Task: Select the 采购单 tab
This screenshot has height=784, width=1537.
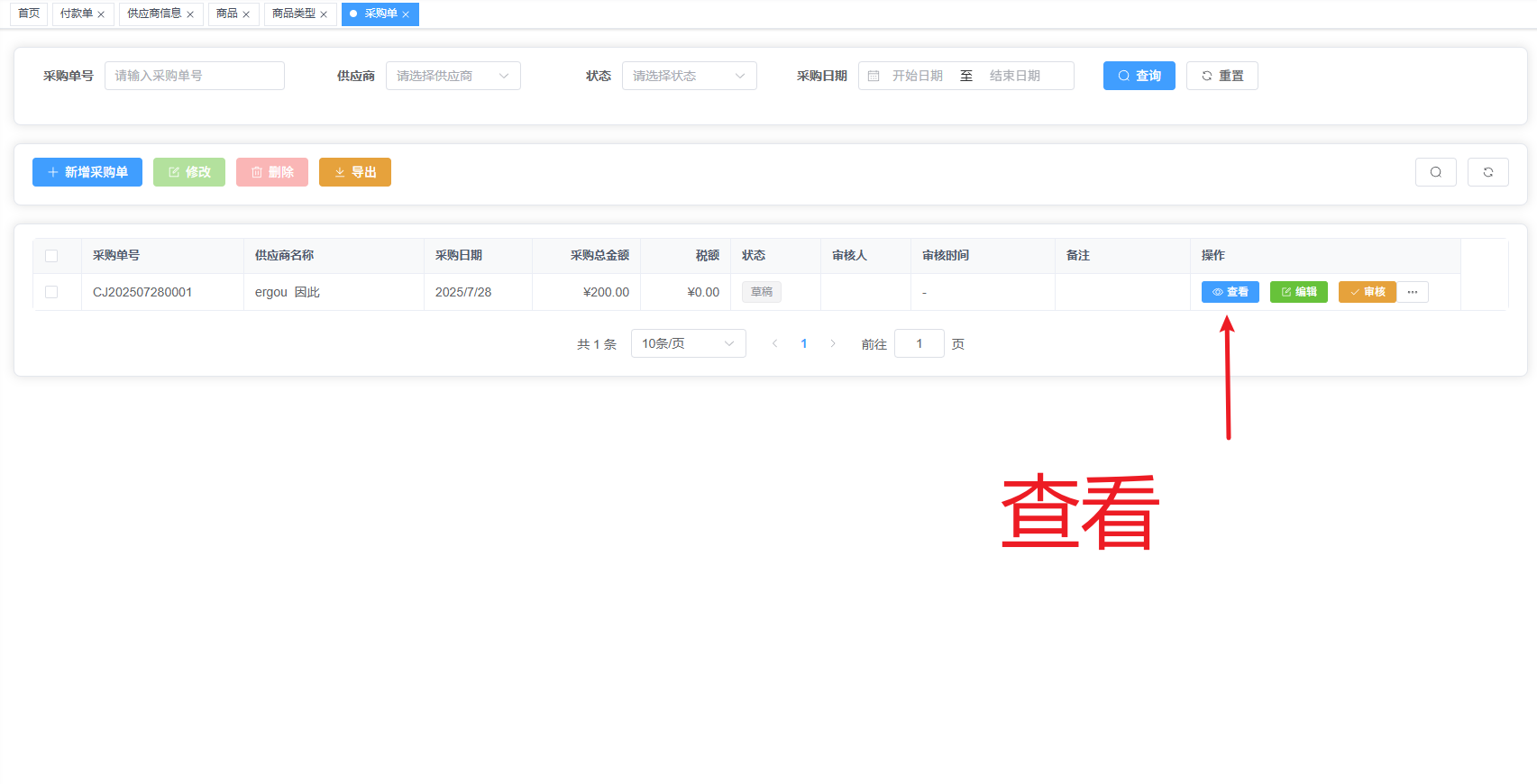Action: pos(380,14)
